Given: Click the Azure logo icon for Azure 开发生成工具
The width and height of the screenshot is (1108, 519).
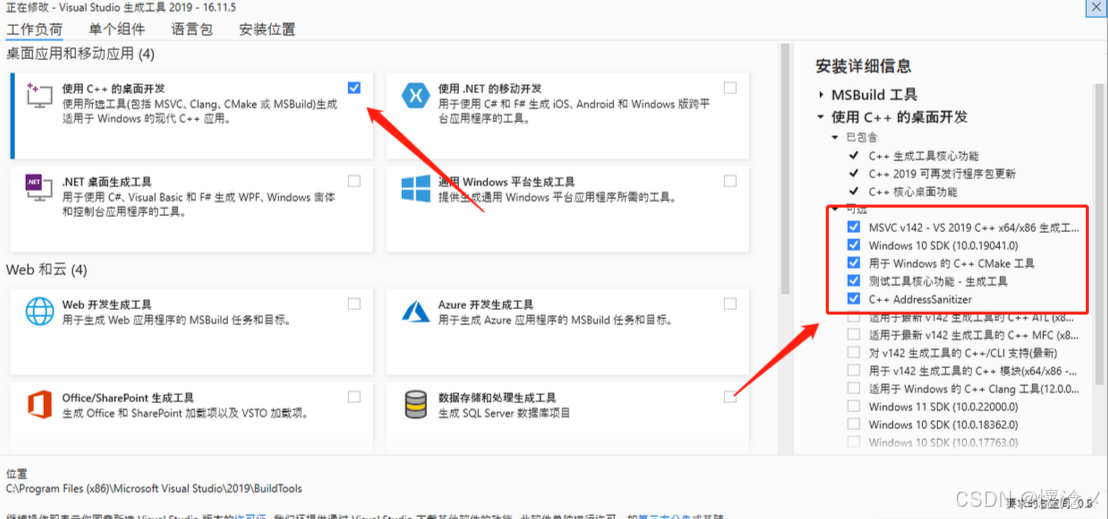Looking at the screenshot, I should pos(414,310).
